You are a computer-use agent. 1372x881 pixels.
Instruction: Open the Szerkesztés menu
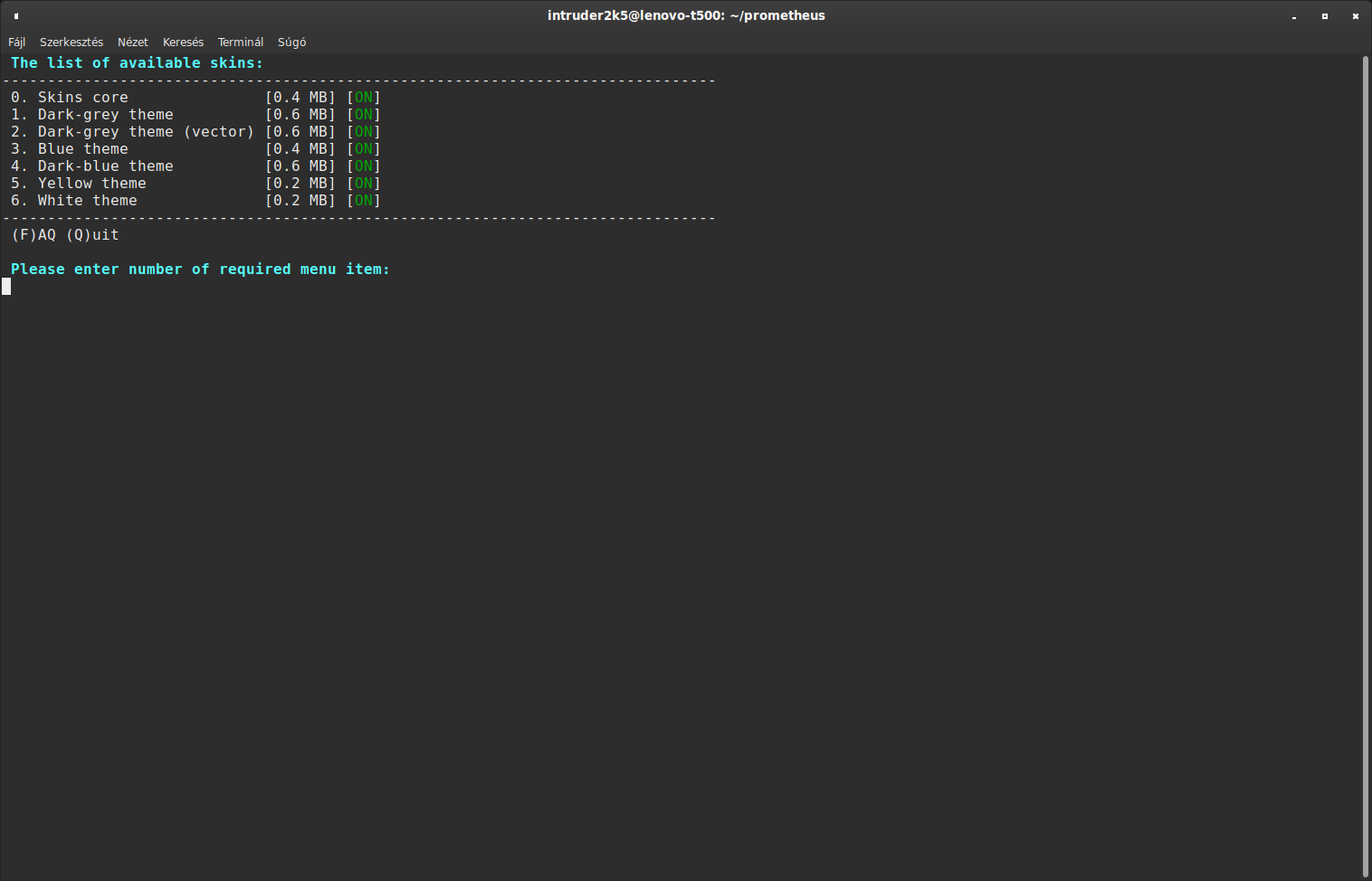tap(71, 42)
